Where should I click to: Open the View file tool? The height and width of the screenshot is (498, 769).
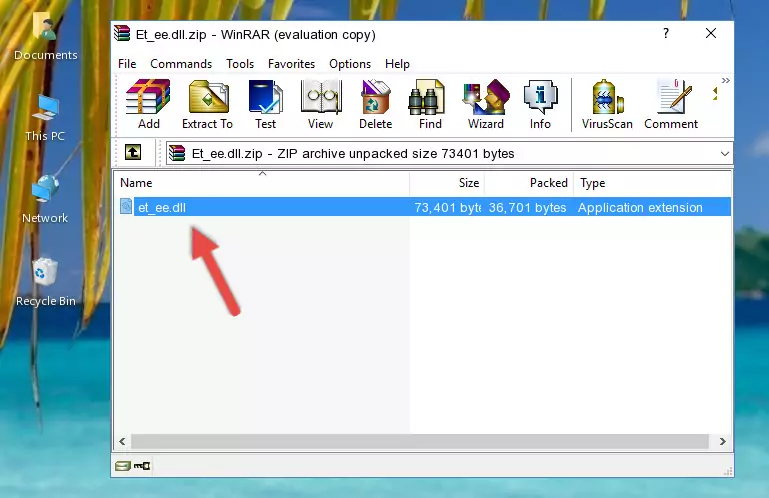[321, 105]
